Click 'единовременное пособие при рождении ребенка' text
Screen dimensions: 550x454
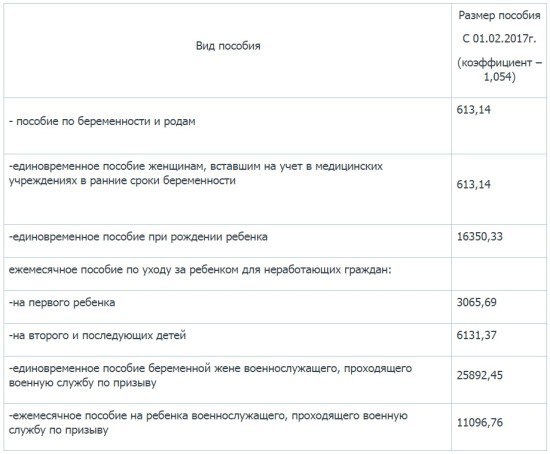pos(138,237)
